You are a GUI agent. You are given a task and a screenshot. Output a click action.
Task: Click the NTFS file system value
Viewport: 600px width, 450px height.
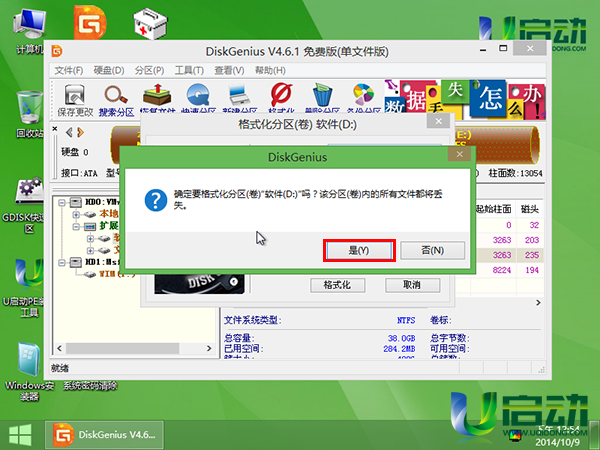pos(406,320)
